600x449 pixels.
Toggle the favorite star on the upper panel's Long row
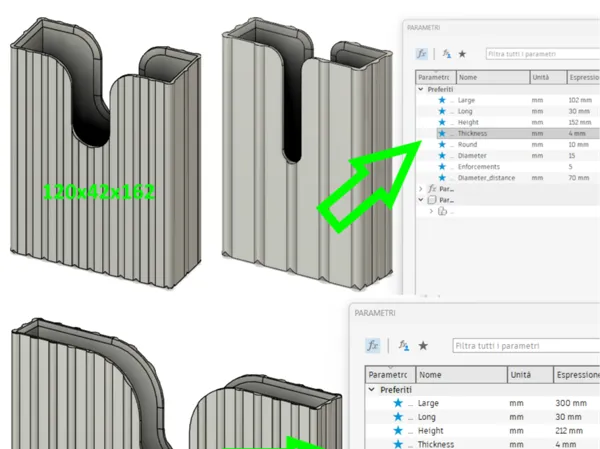coord(442,111)
